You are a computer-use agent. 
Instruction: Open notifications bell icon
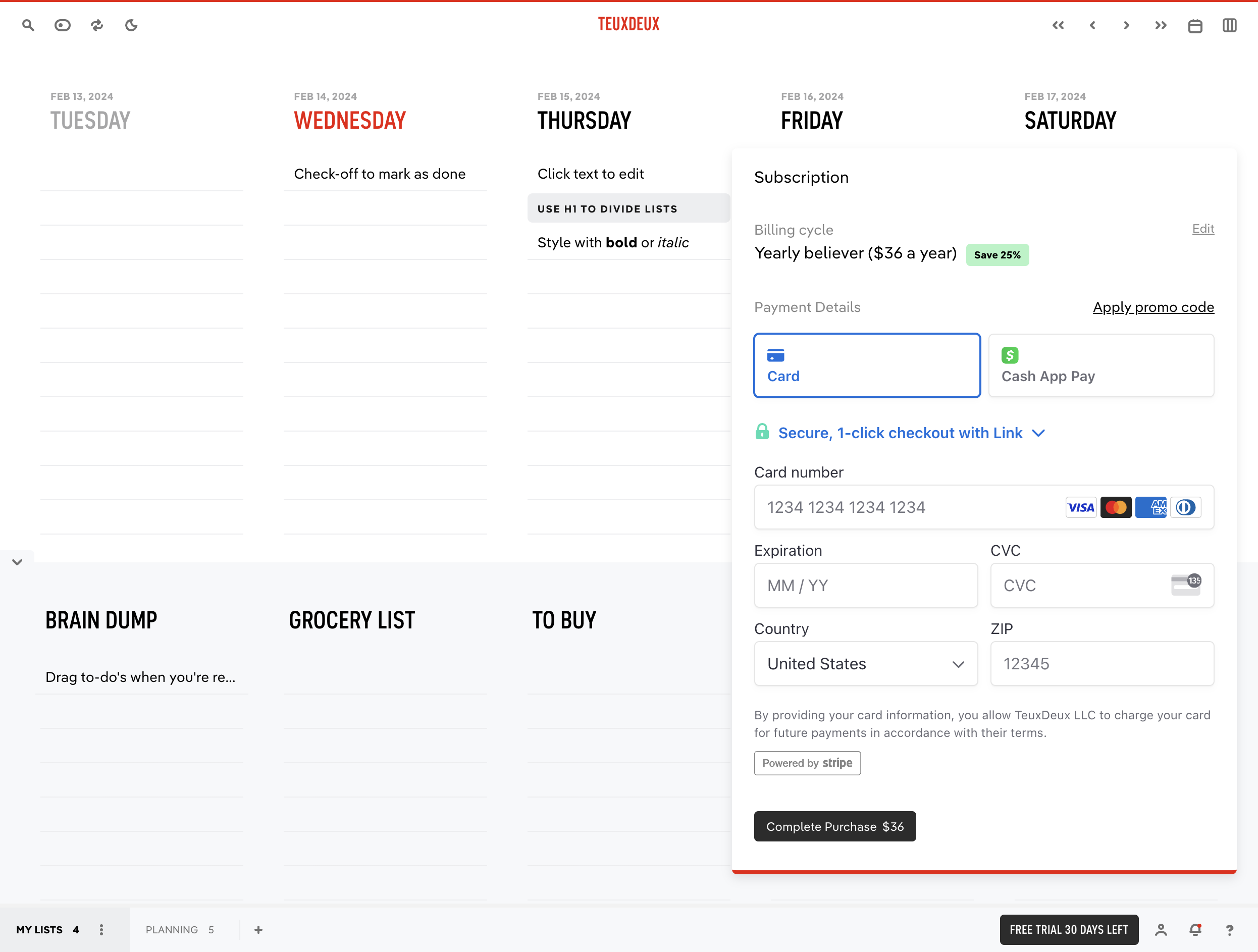tap(1195, 929)
